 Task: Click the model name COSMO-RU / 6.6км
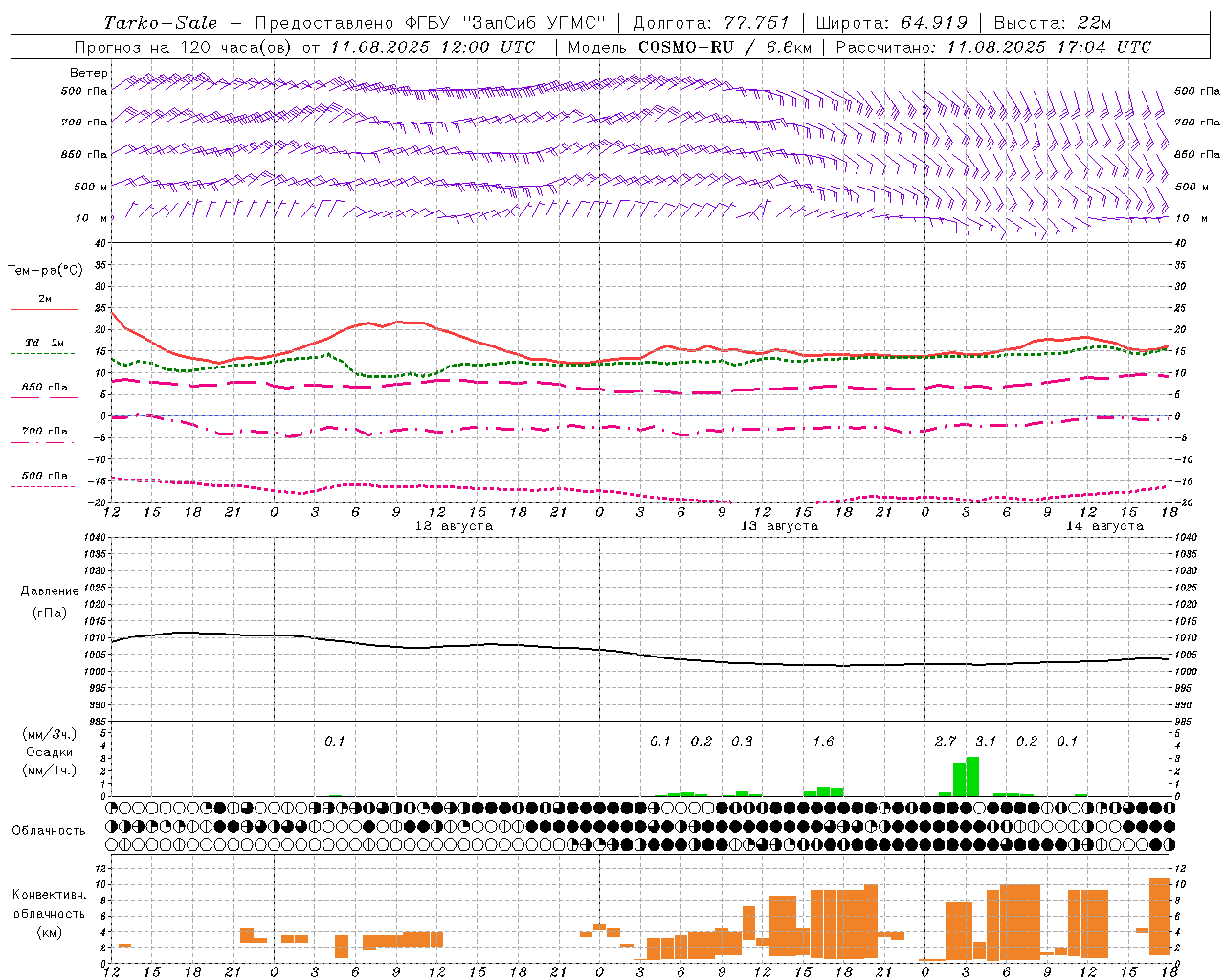click(x=724, y=47)
